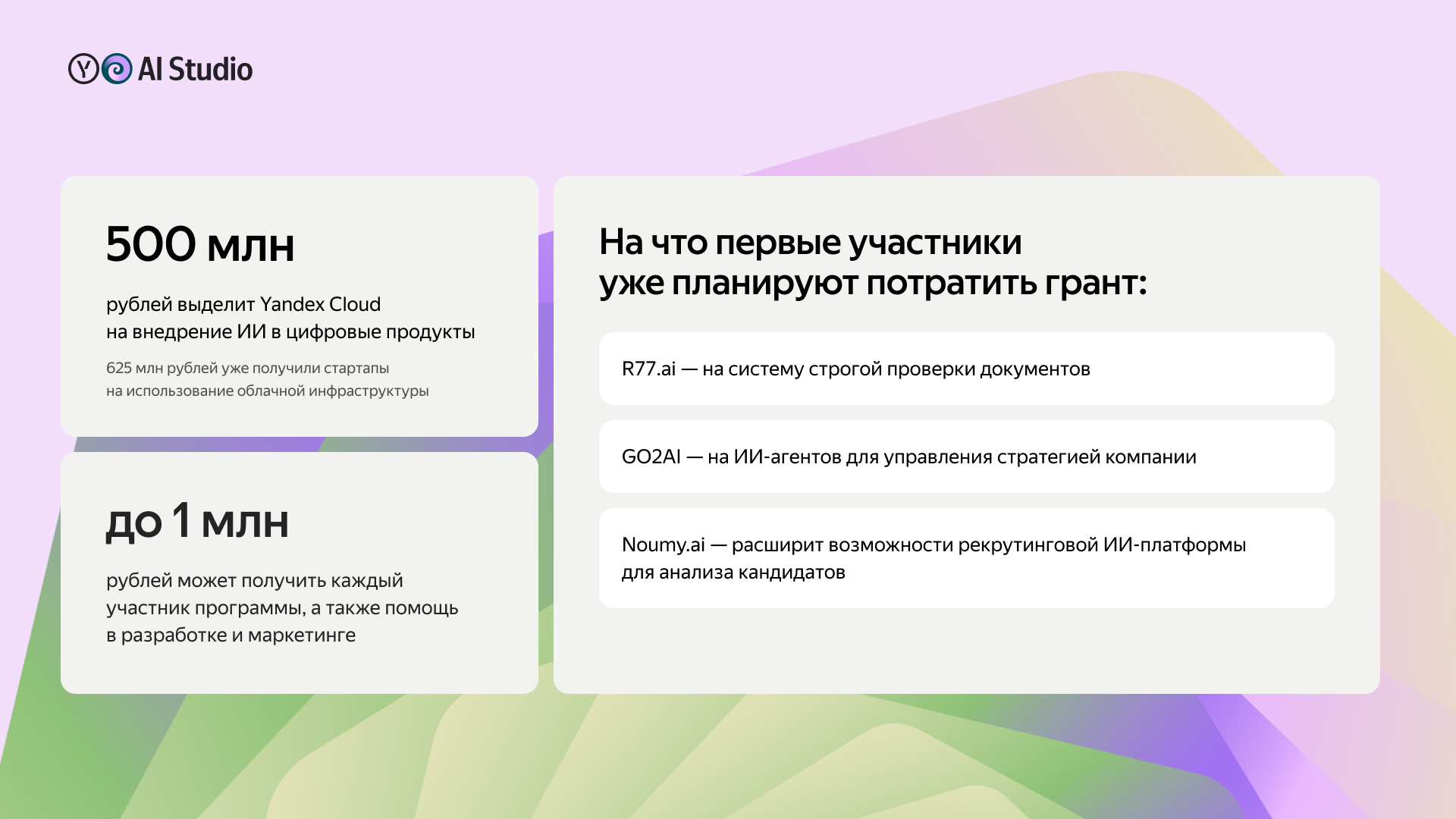
Task: Click the до 1 млн heading
Action: [x=197, y=522]
